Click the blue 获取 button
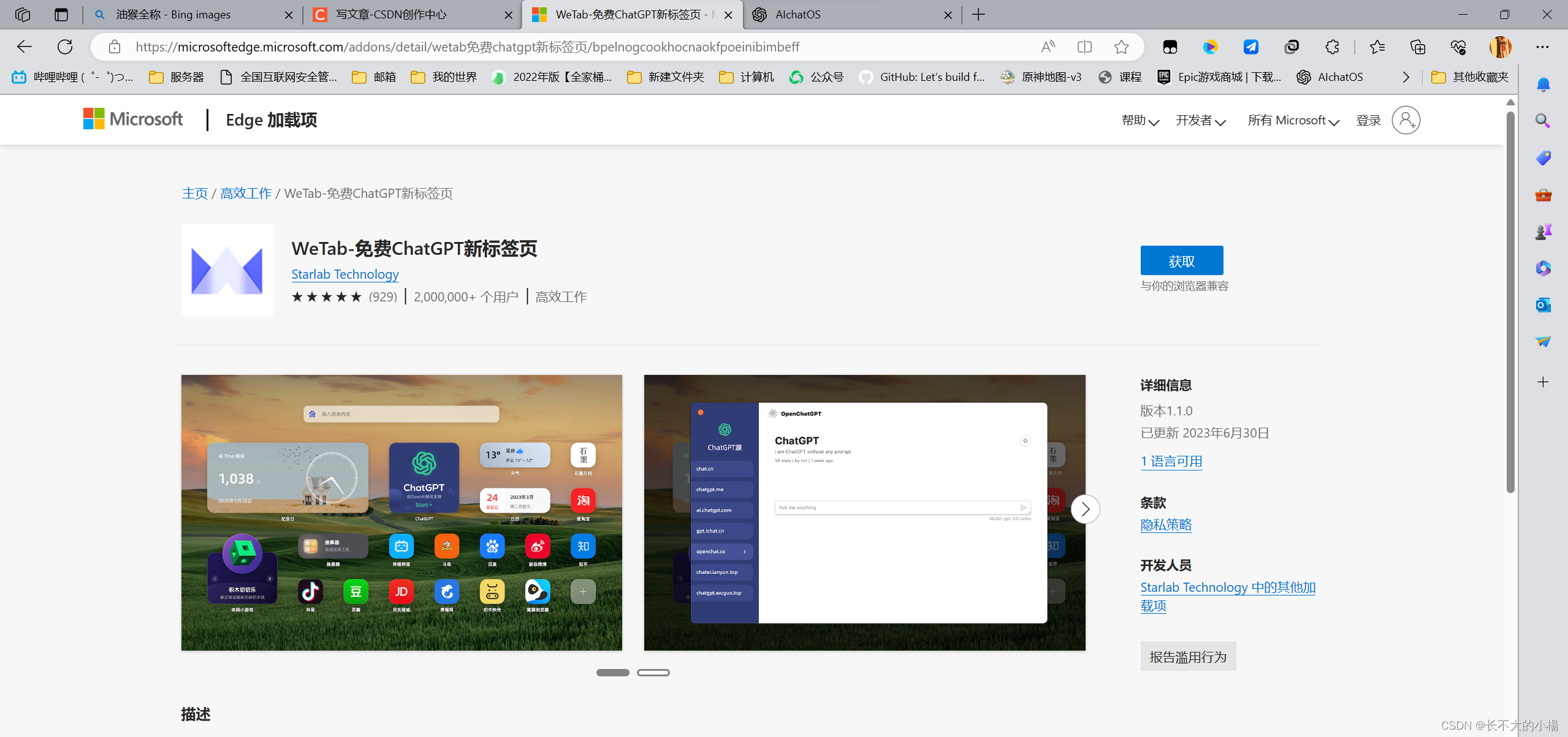This screenshot has height=737, width=1568. tap(1181, 261)
